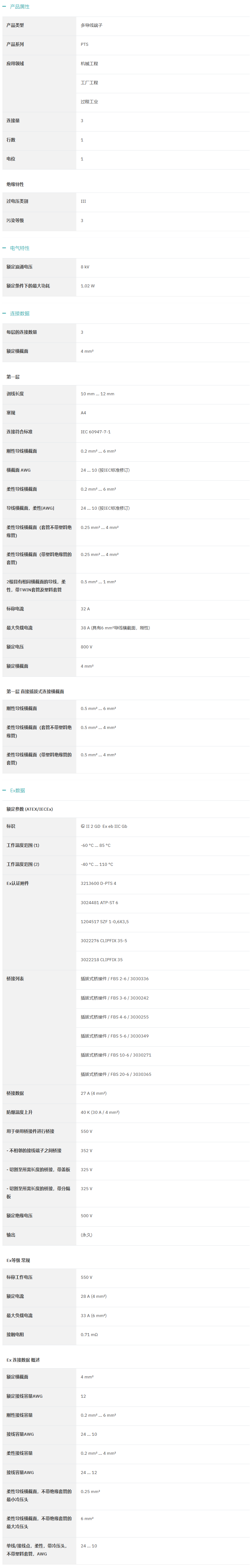Screen dimensions: 251x1568
Task: Click the 接触电阻 row label
Action: point(15,1335)
